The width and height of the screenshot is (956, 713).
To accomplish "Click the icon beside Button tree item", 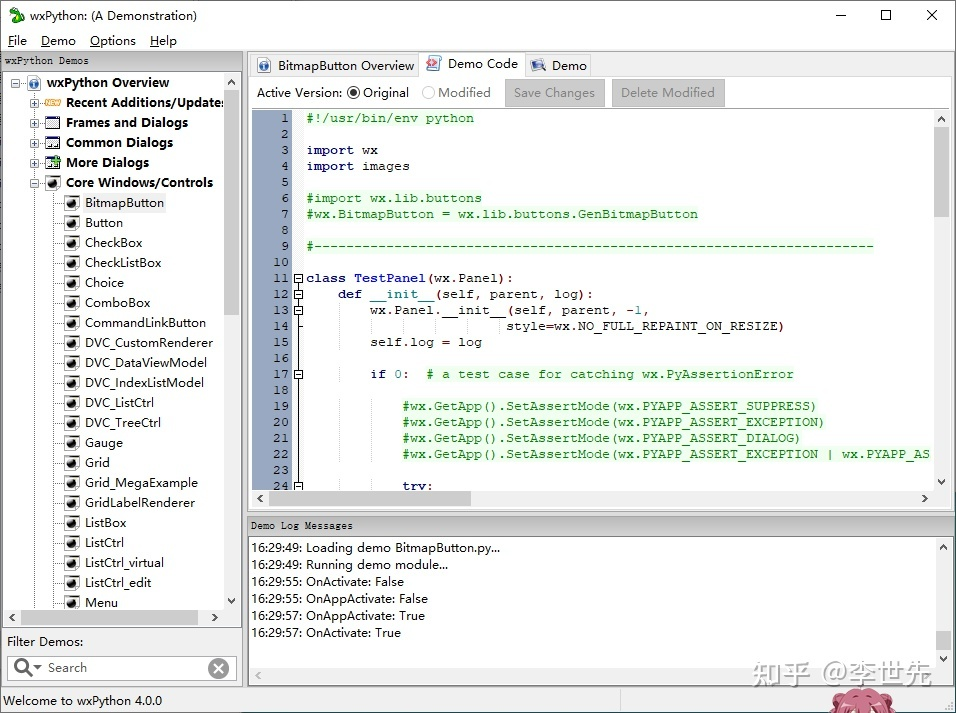I will 72,223.
